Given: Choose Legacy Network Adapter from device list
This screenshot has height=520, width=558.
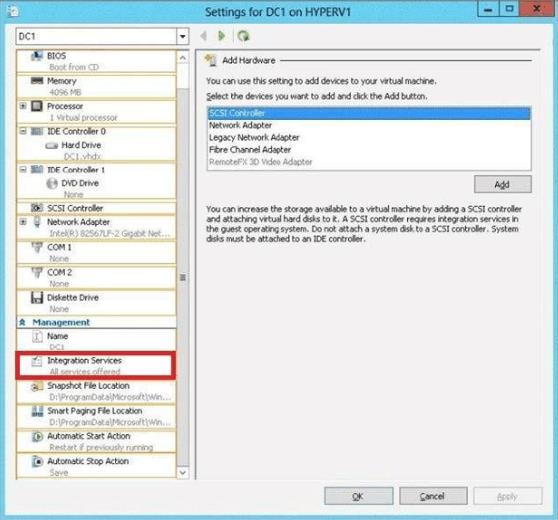Looking at the screenshot, I should point(254,137).
